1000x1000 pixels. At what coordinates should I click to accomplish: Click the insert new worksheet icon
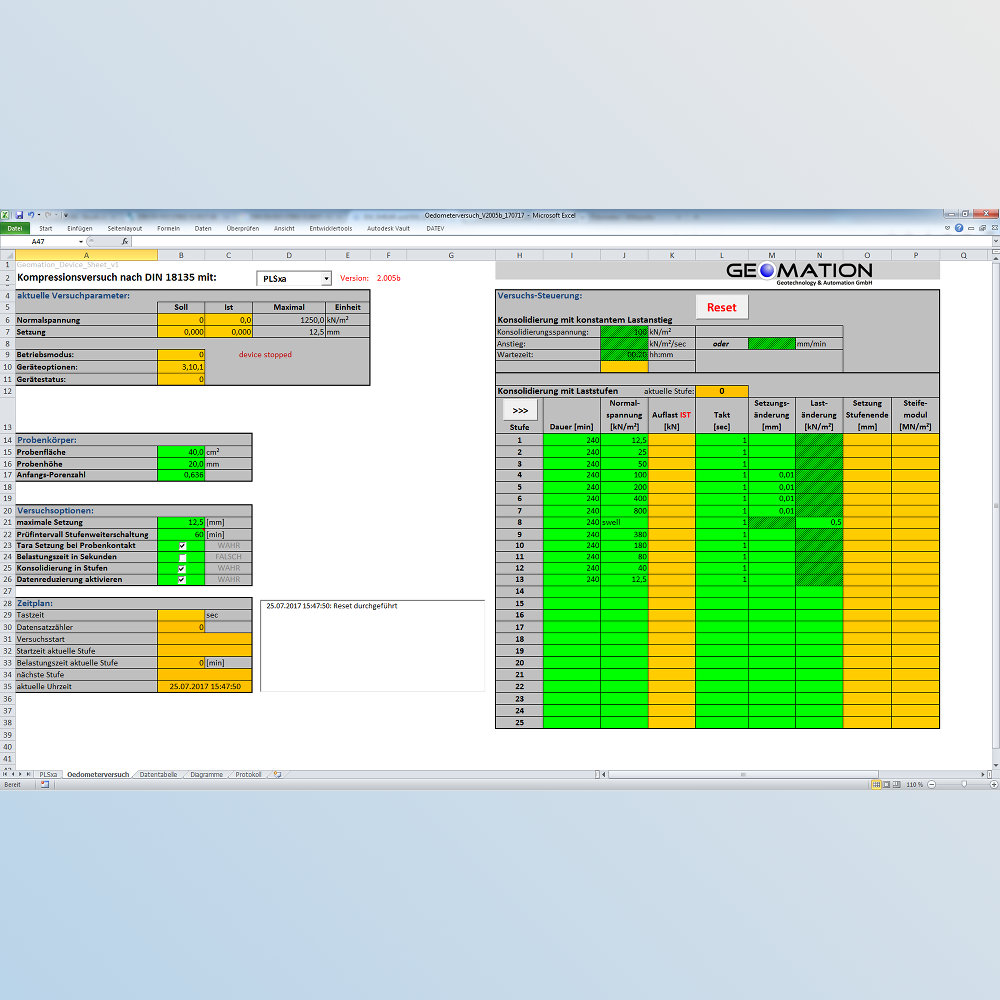tap(277, 774)
